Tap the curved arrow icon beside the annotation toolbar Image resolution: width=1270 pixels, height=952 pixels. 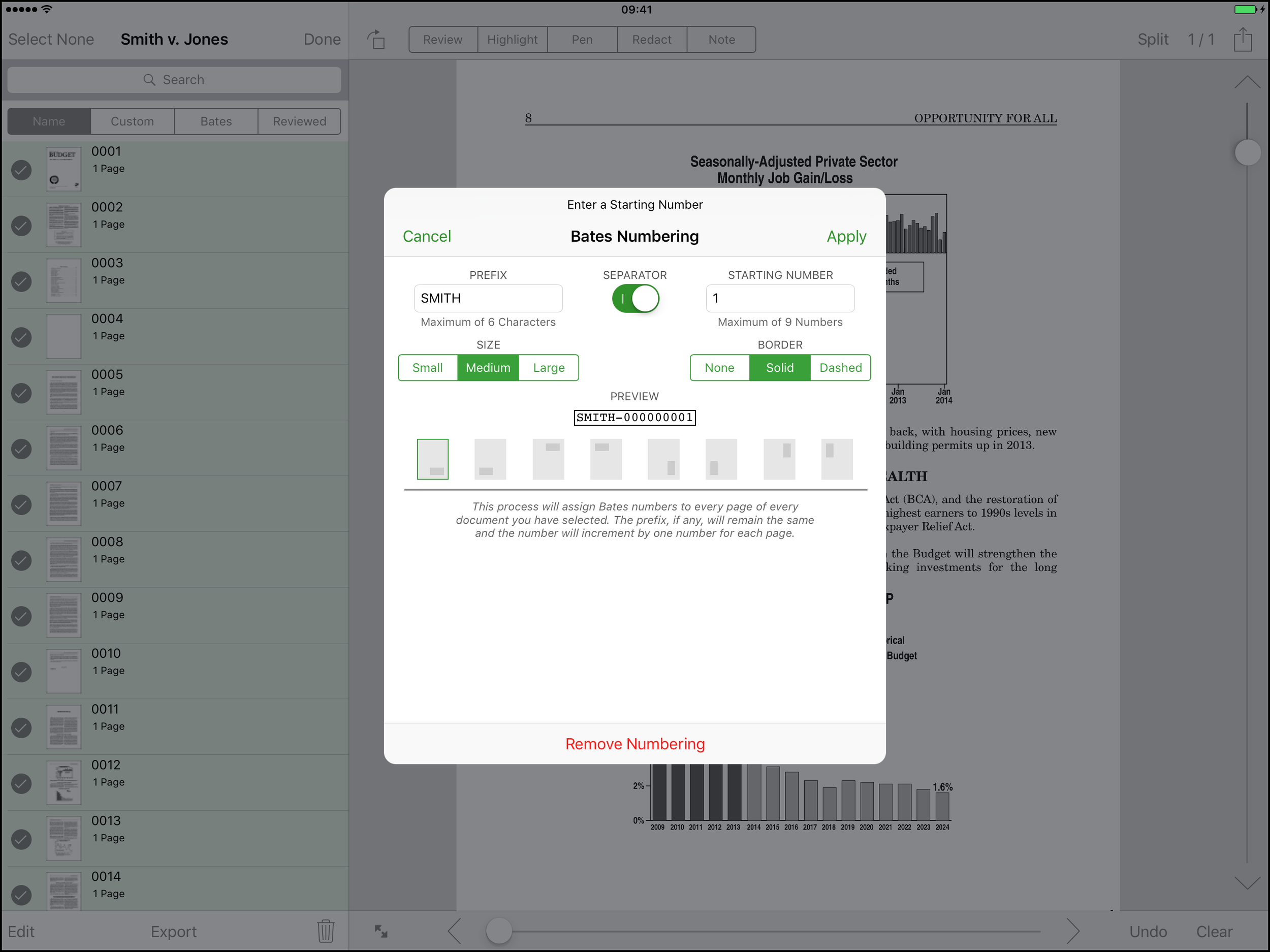pos(376,39)
